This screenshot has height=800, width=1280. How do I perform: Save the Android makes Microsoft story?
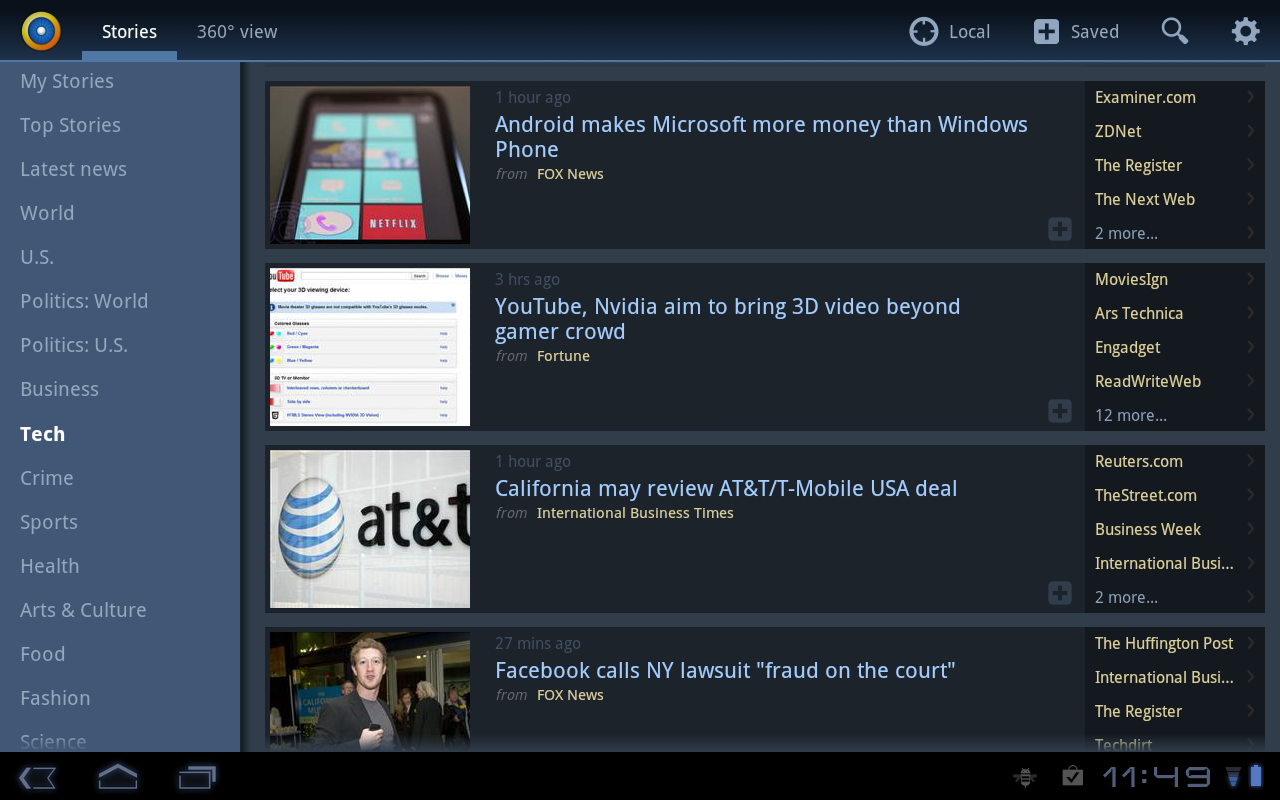(1059, 229)
